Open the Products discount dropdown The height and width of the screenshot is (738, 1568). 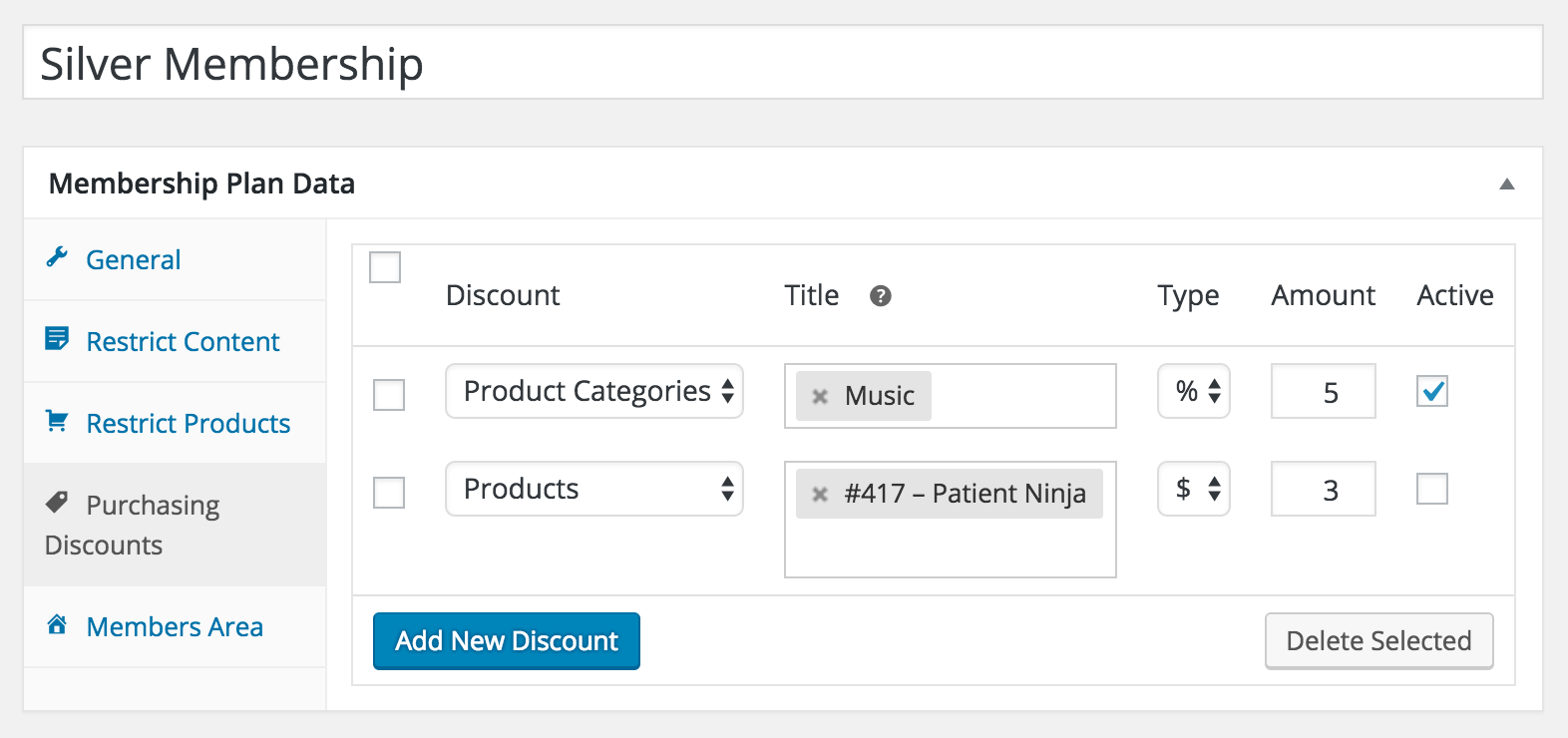coord(594,489)
